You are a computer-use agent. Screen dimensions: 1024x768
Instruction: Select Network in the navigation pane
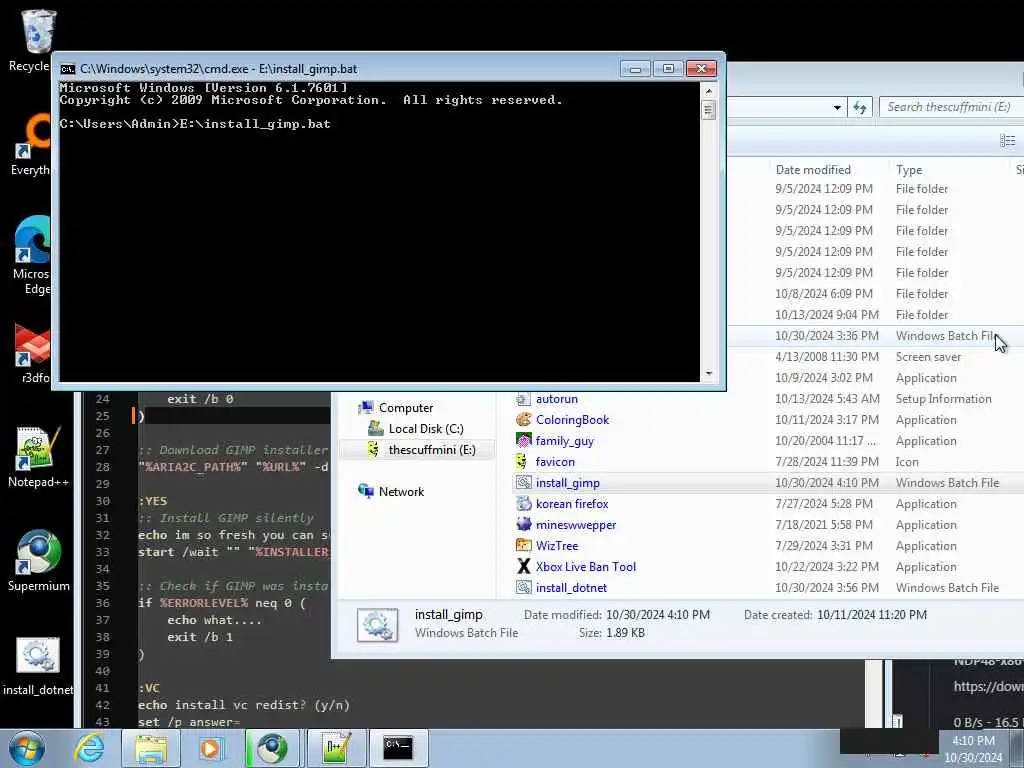[401, 491]
